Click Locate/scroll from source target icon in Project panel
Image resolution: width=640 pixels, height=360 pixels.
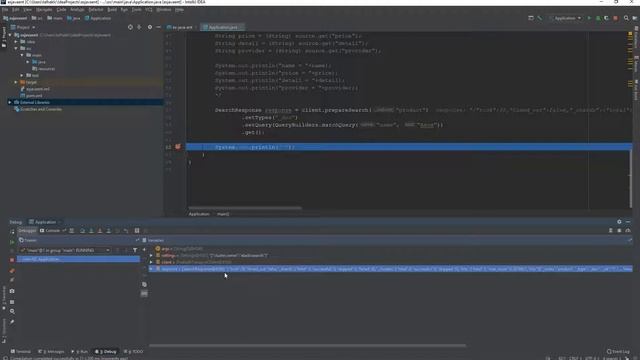130,27
